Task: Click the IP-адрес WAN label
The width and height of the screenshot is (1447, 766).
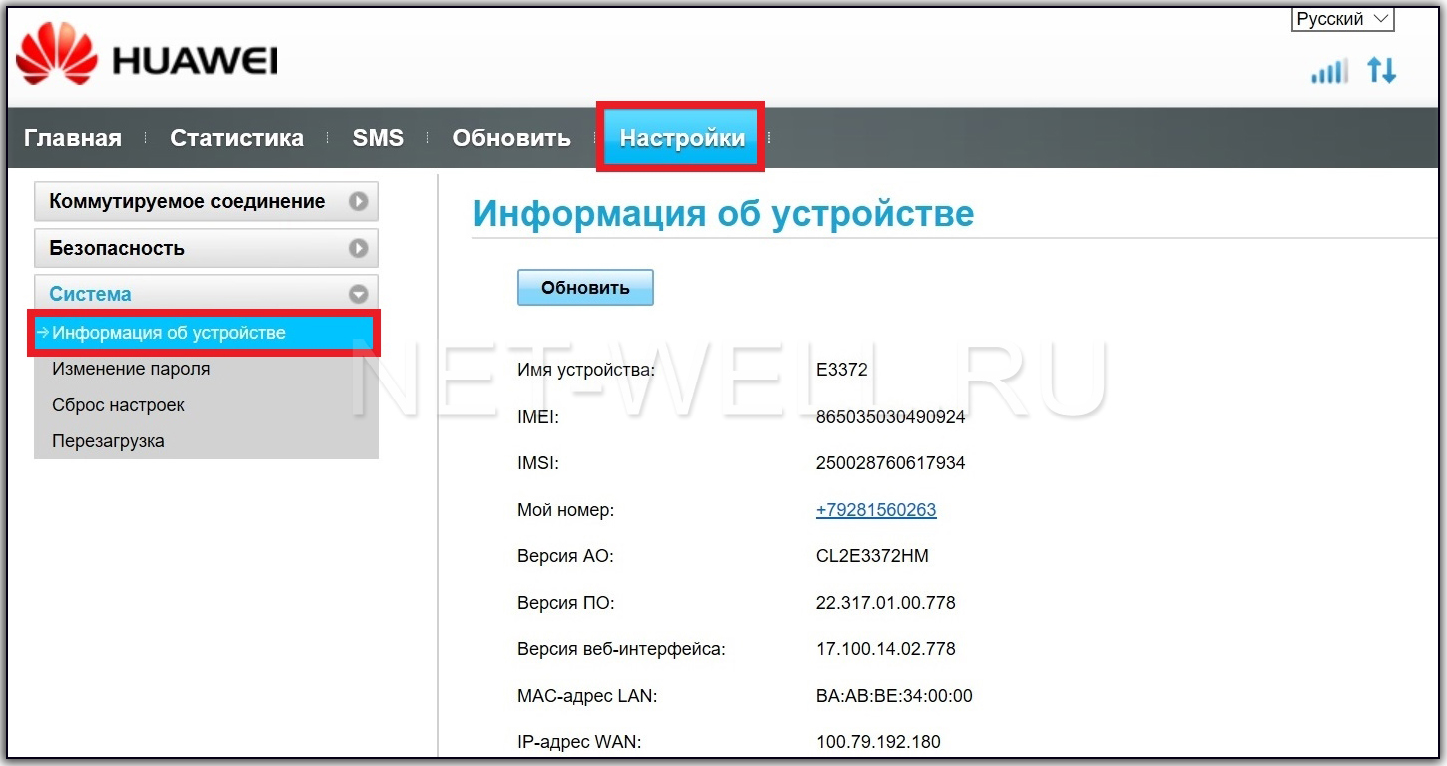Action: point(579,742)
